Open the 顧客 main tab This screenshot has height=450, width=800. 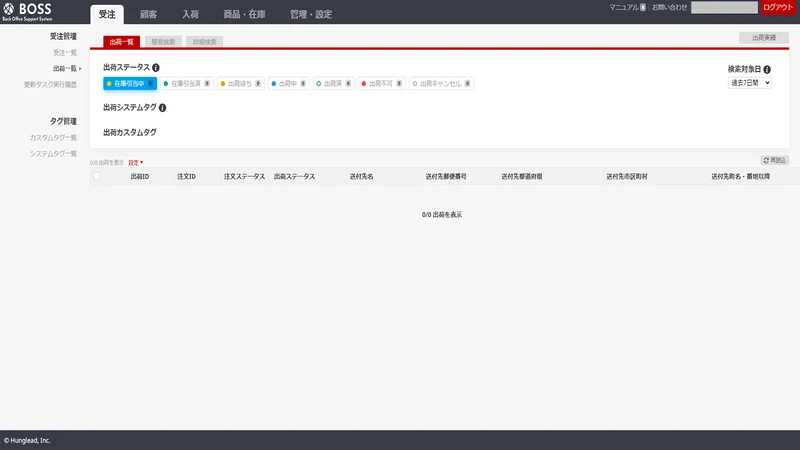coord(148,14)
